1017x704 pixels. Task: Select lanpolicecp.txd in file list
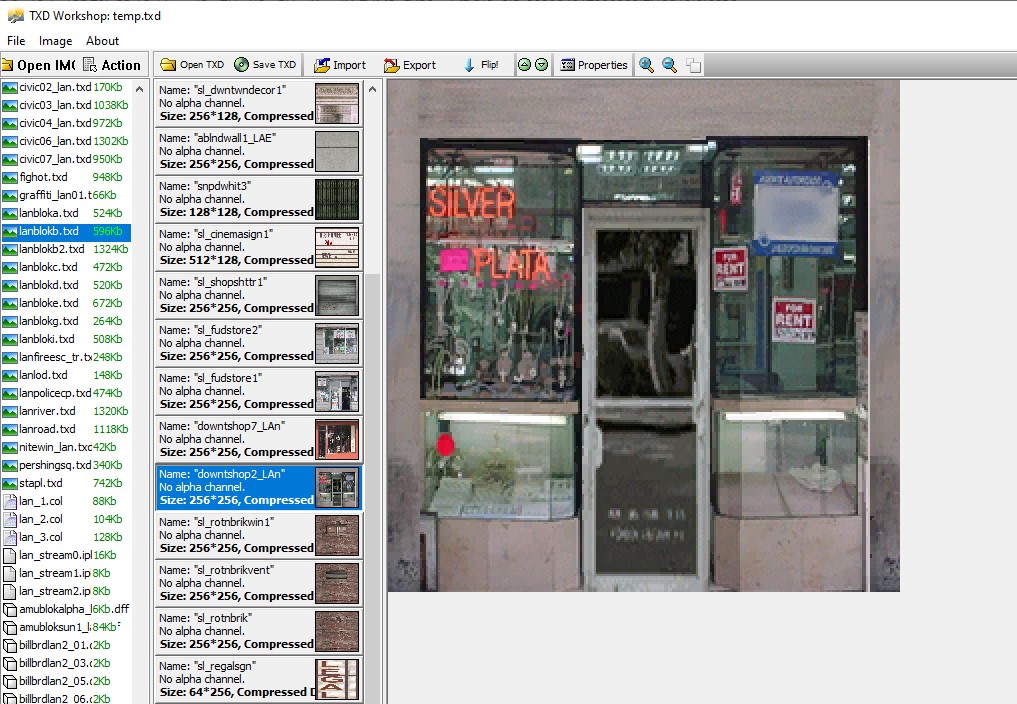click(x=66, y=393)
